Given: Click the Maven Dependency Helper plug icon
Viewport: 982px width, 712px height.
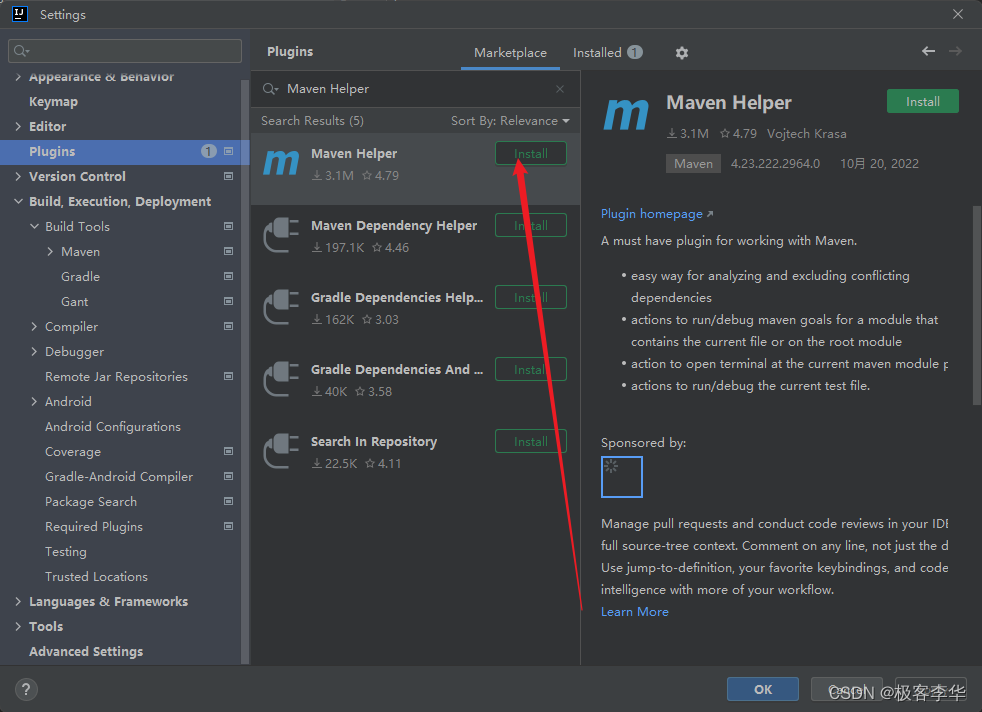Looking at the screenshot, I should [x=281, y=235].
